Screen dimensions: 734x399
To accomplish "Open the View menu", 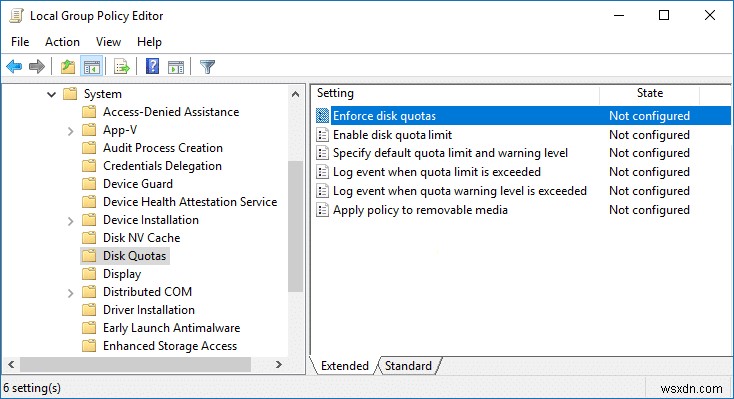I will point(109,42).
